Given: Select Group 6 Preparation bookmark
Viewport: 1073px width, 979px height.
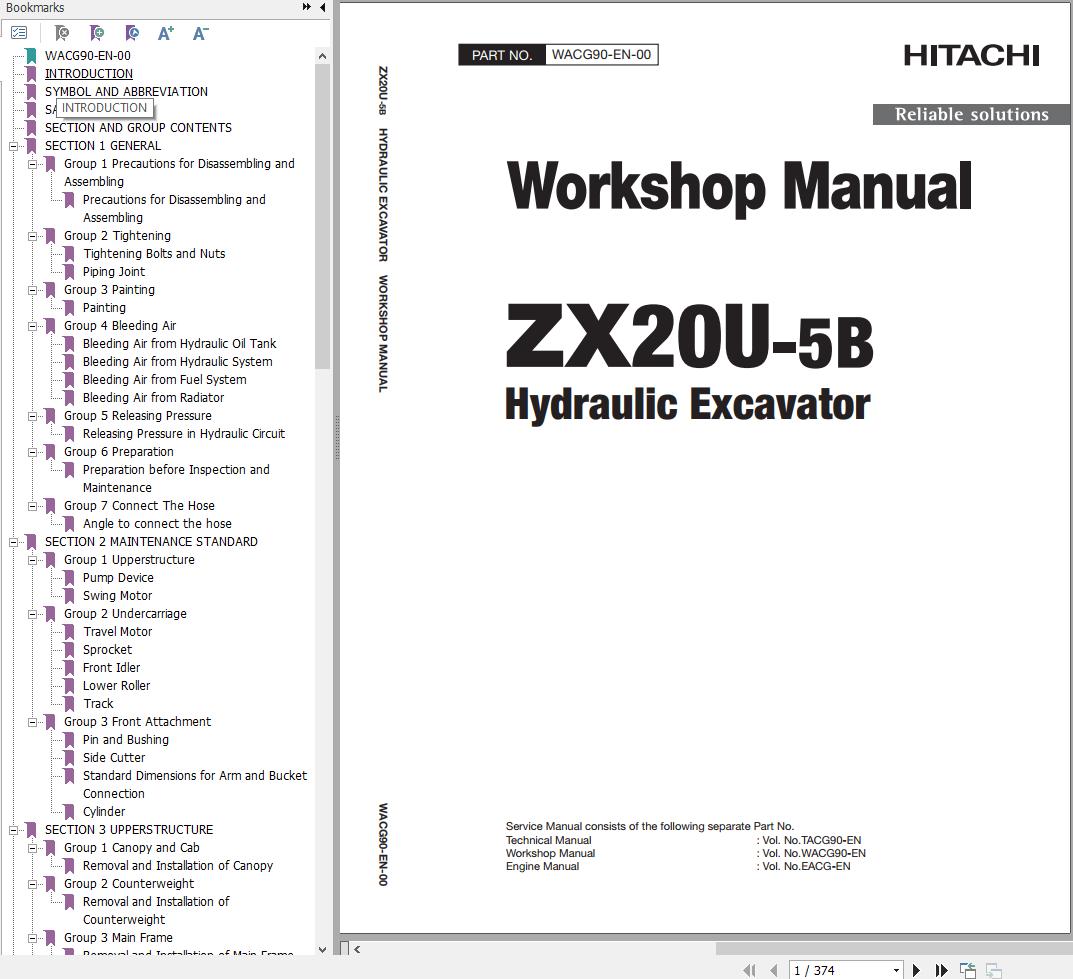Looking at the screenshot, I should point(118,452).
